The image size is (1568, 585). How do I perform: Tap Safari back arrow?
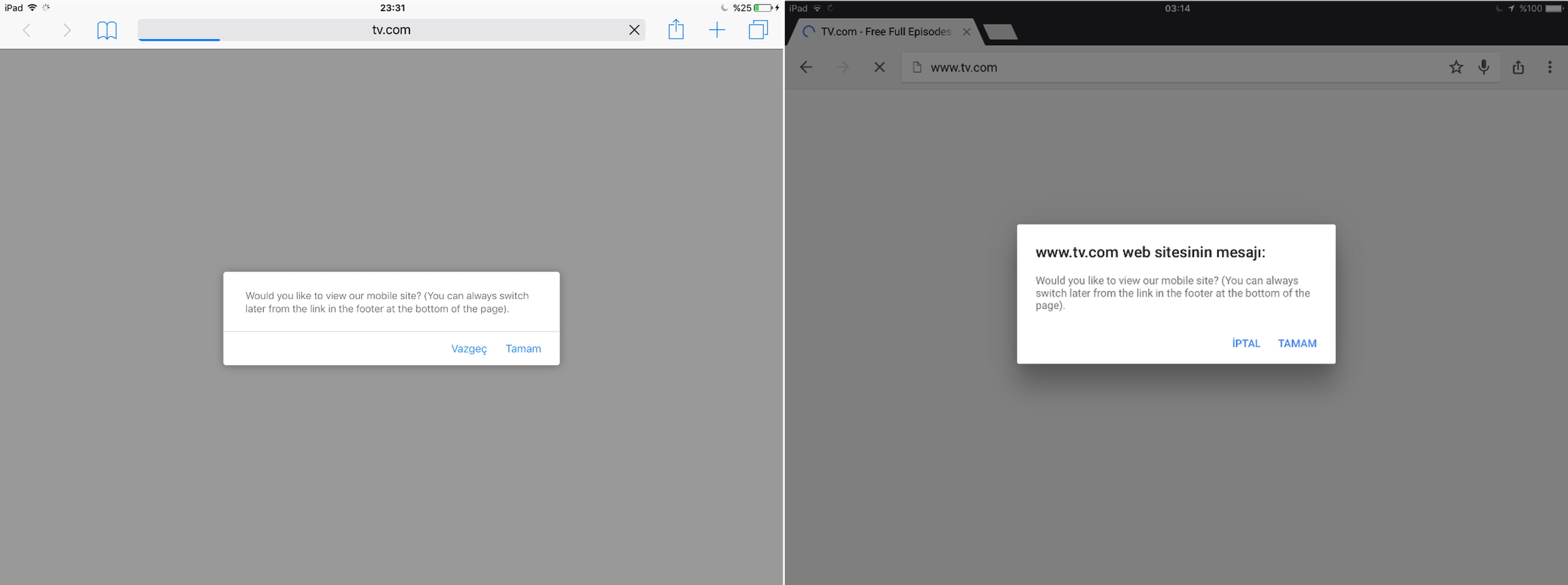coord(26,30)
